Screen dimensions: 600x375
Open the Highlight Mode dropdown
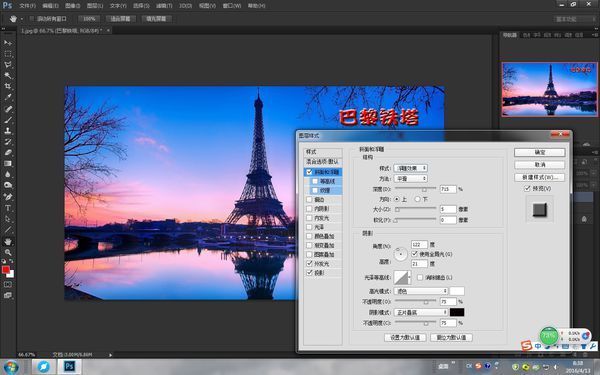[x=421, y=291]
